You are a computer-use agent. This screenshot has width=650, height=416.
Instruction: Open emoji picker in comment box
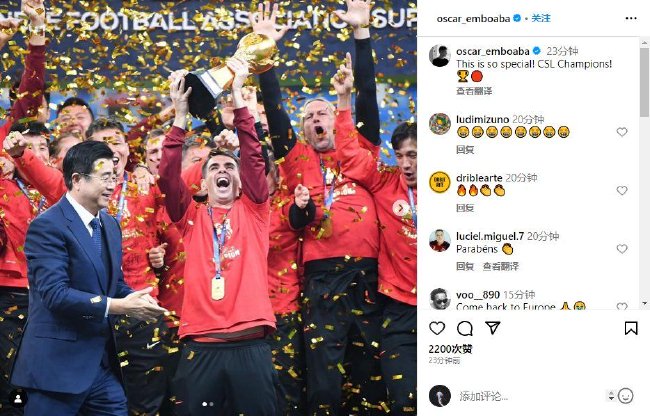pos(626,396)
